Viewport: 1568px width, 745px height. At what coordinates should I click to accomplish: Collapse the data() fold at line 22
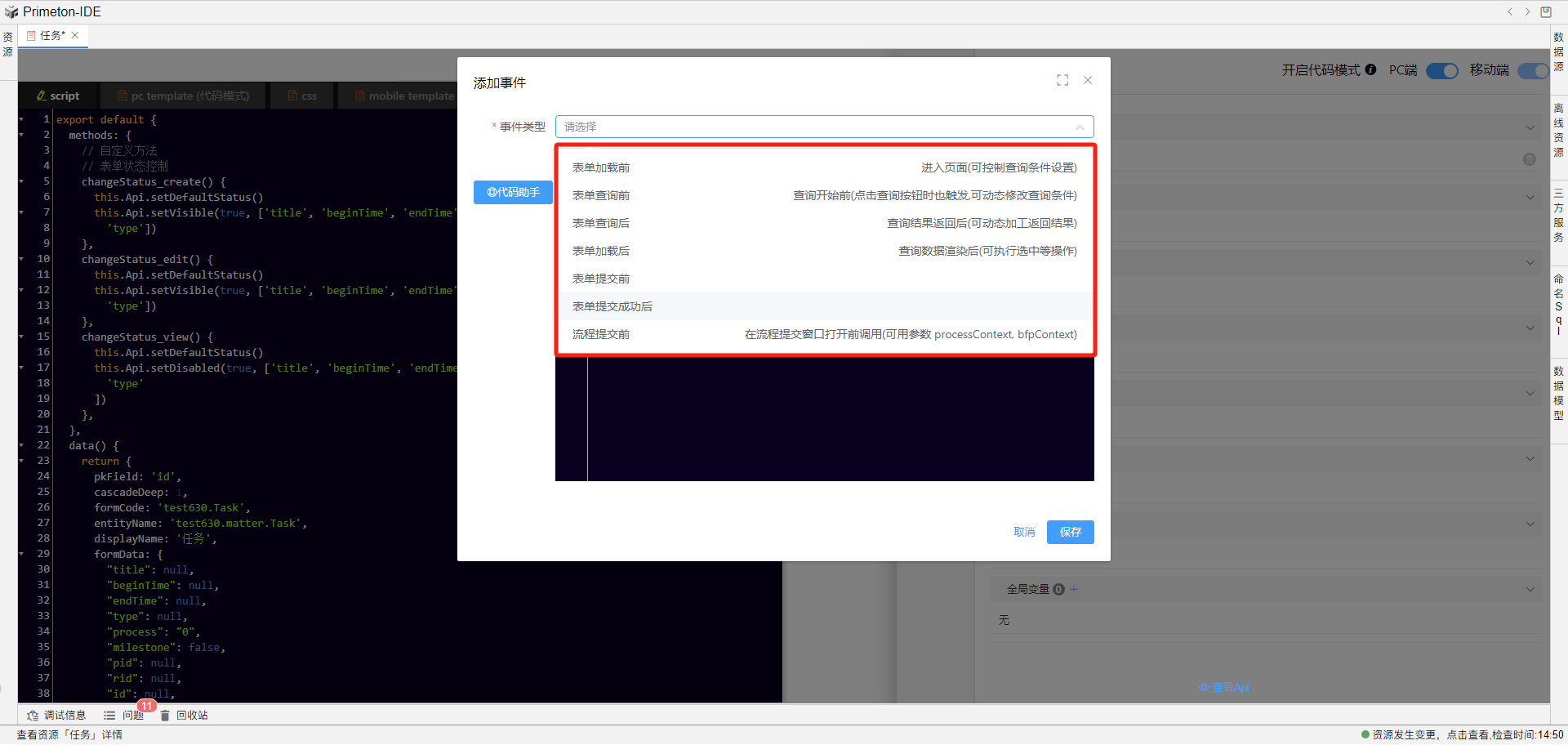click(x=22, y=445)
